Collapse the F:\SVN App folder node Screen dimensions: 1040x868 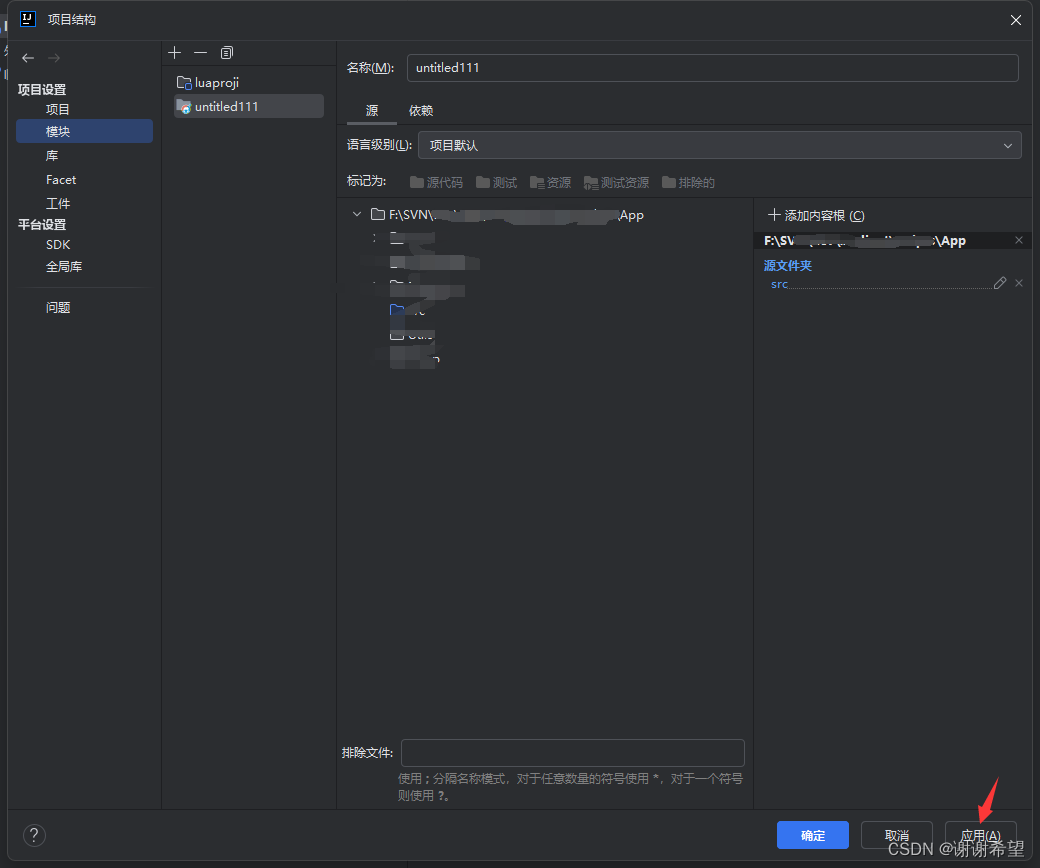tap(357, 213)
